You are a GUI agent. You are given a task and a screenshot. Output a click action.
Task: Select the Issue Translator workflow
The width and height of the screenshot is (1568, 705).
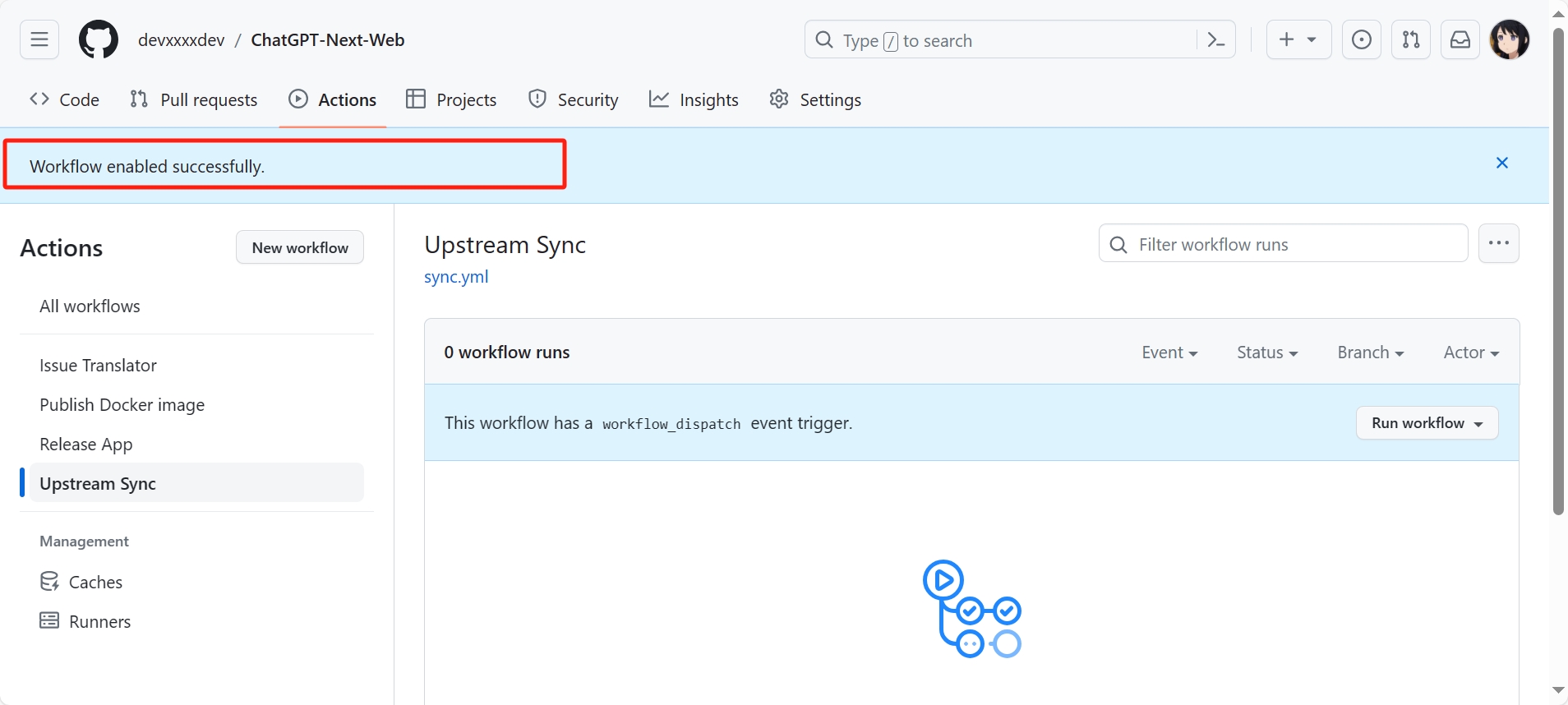[196, 365]
